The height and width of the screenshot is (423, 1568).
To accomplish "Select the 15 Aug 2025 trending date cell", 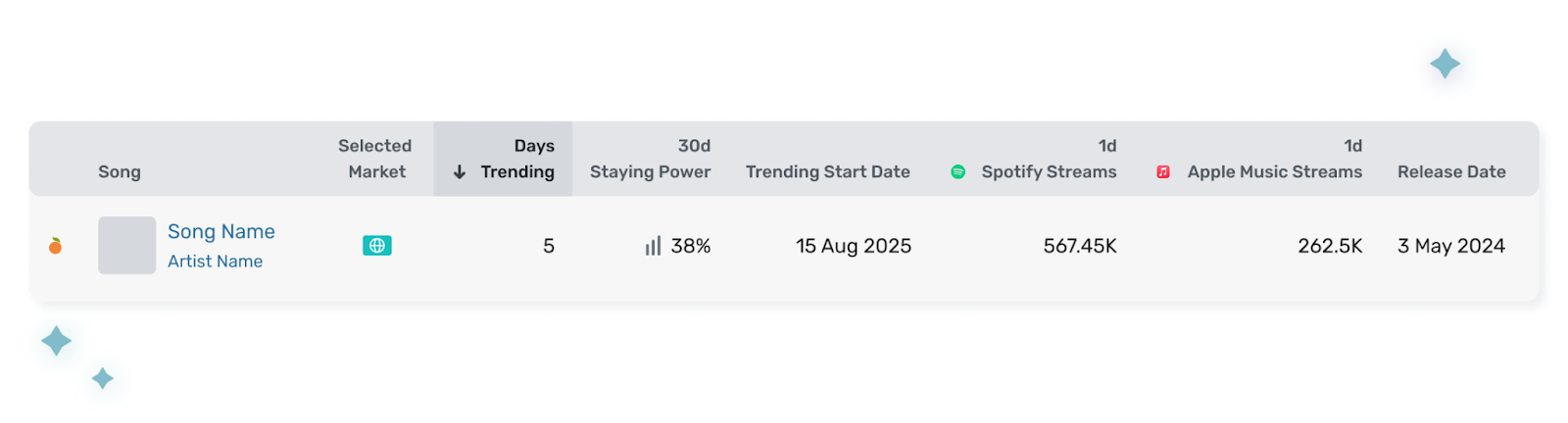I will (x=854, y=247).
